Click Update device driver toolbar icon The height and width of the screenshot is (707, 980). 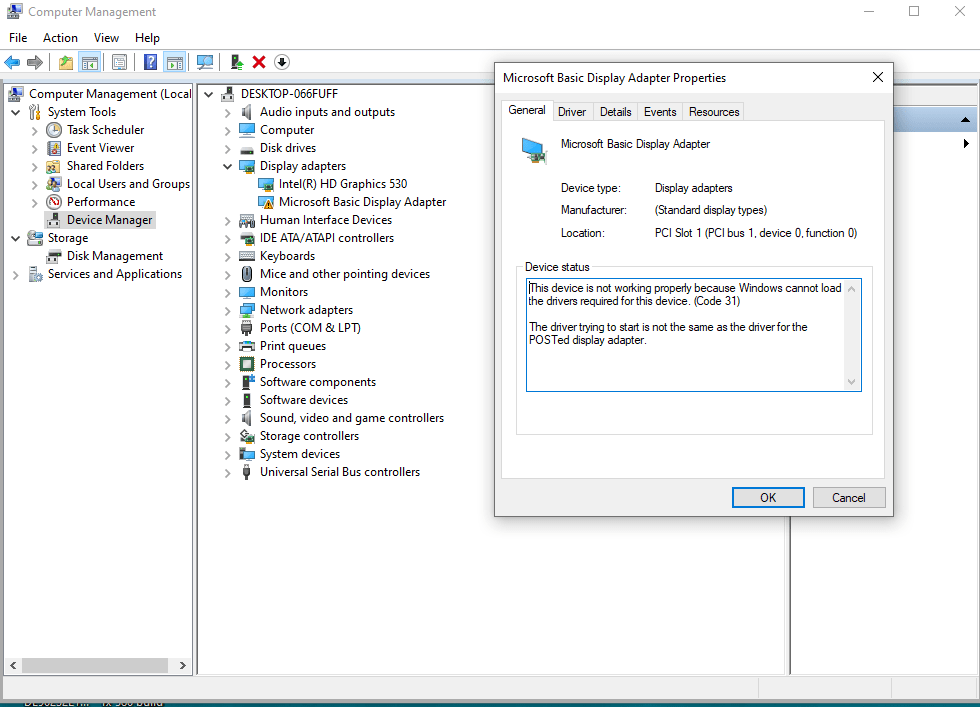pyautogui.click(x=237, y=62)
